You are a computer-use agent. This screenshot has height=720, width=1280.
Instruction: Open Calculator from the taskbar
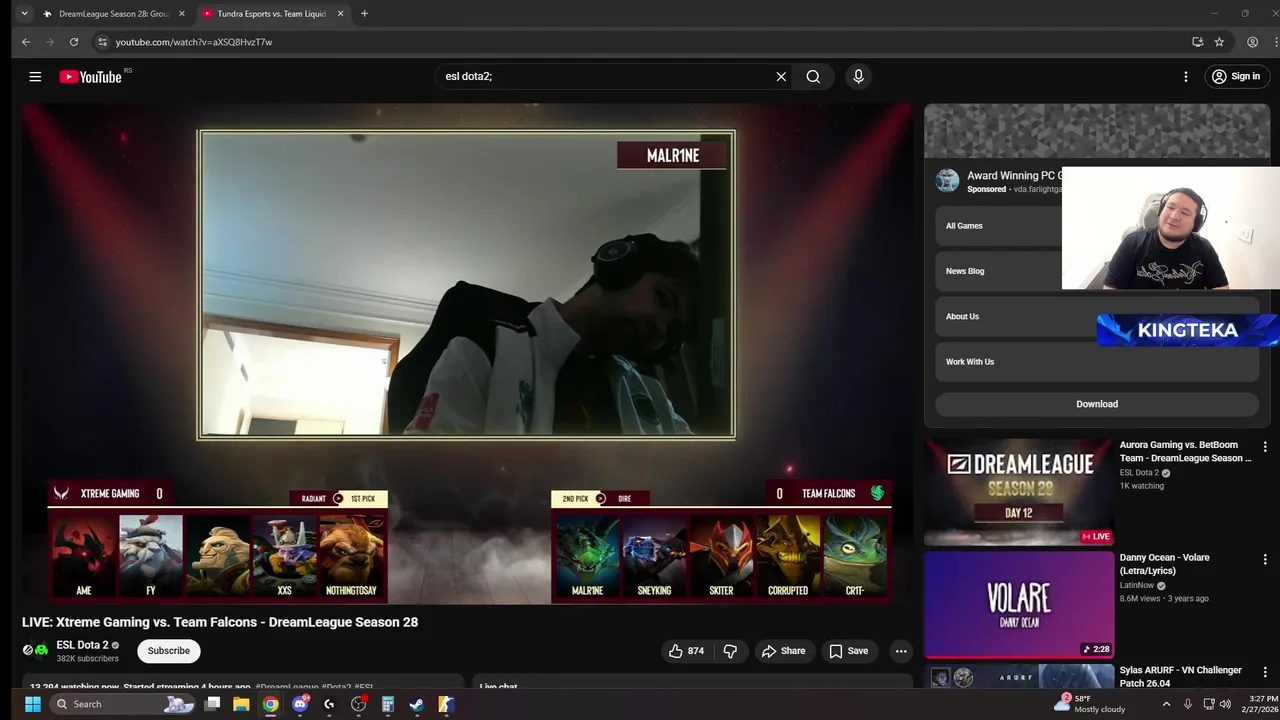point(388,704)
